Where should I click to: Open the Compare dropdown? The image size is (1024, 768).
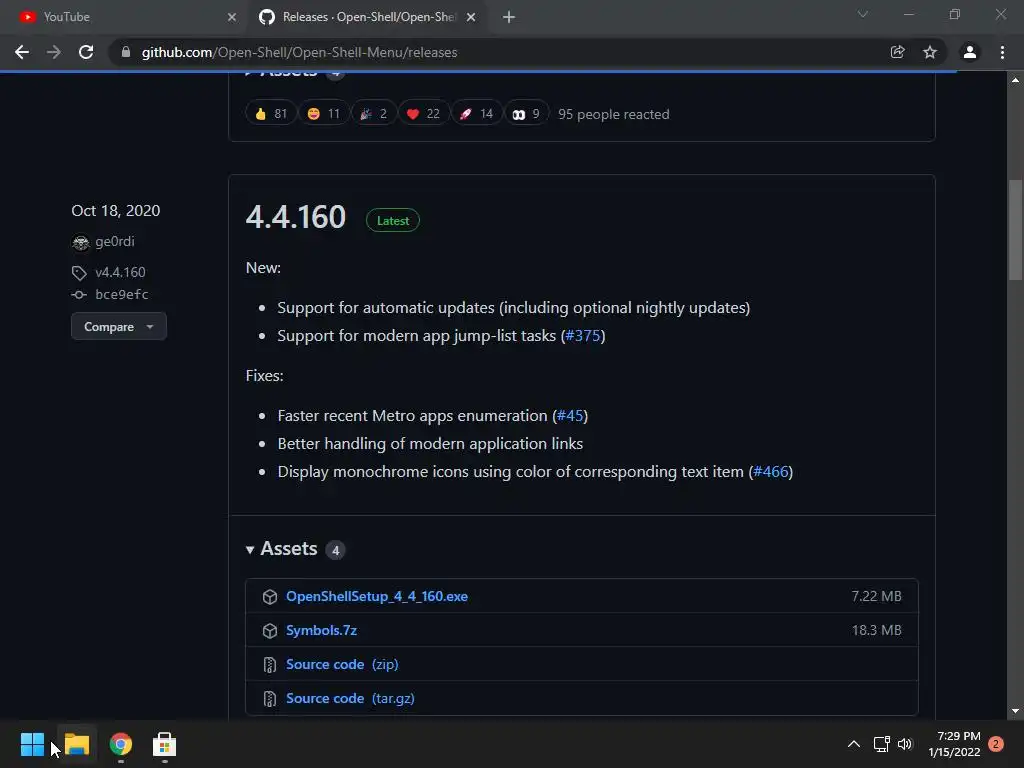pyautogui.click(x=119, y=327)
